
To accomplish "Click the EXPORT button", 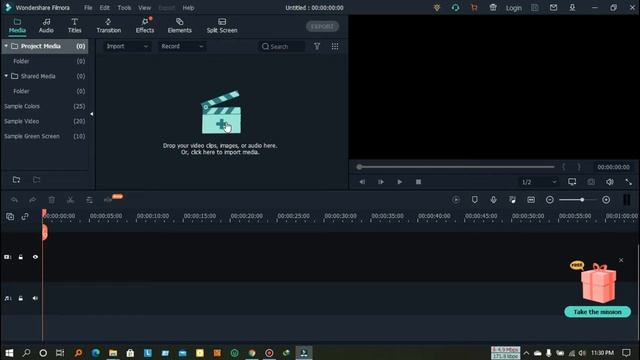I will 322,27.
